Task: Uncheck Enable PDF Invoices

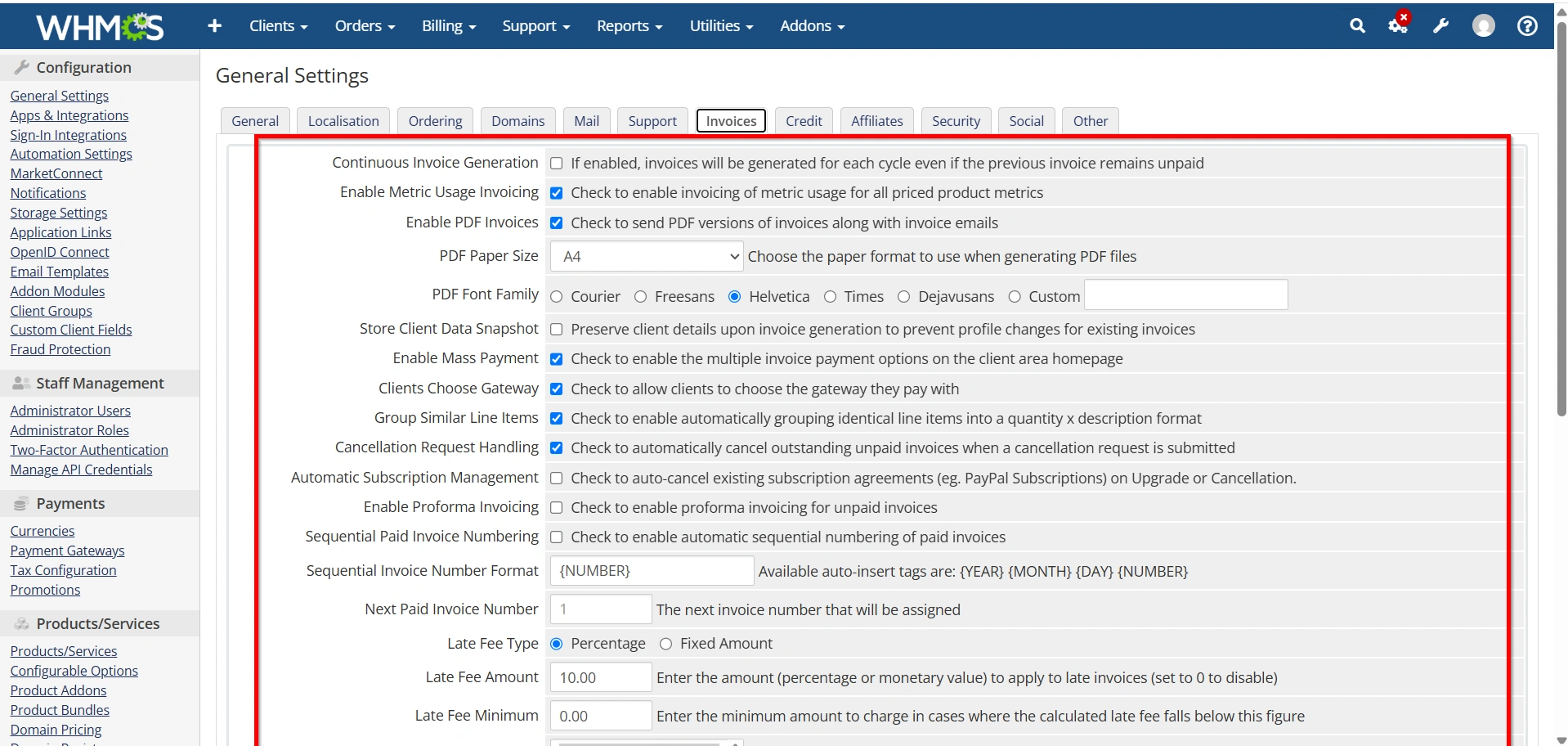Action: pyautogui.click(x=557, y=223)
